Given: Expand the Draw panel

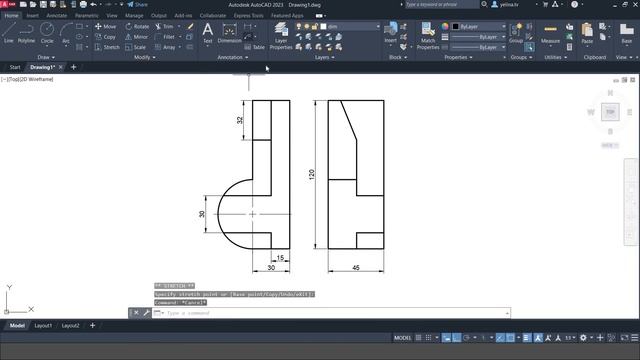Looking at the screenshot, I should (46, 57).
